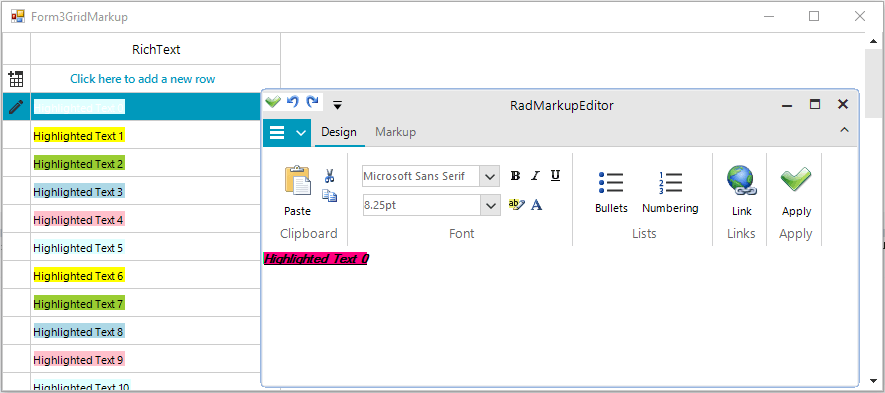Undo via quick access toolbar arrow
The width and height of the screenshot is (885, 393).
point(292,102)
